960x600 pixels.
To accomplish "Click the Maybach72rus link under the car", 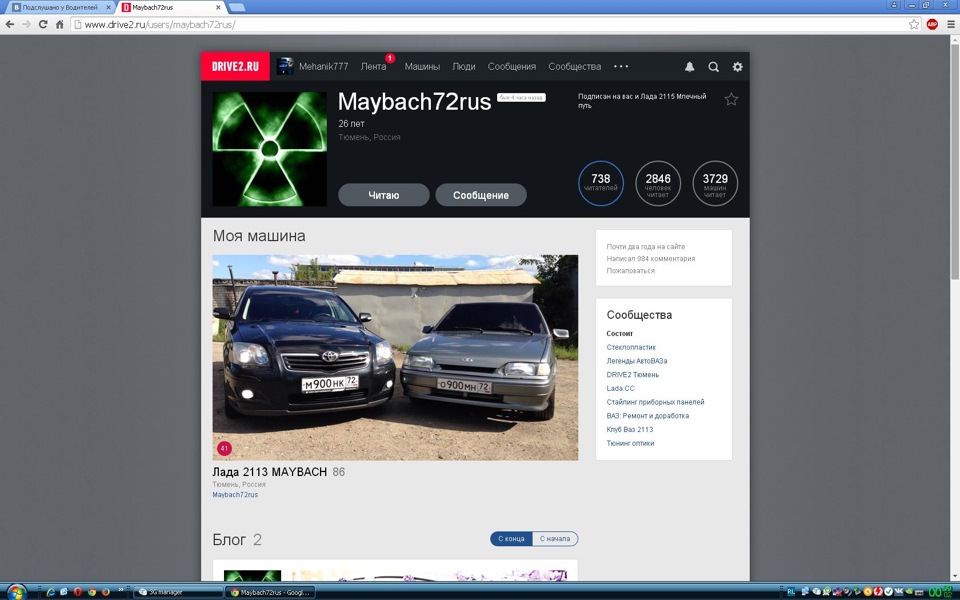I will tap(235, 495).
